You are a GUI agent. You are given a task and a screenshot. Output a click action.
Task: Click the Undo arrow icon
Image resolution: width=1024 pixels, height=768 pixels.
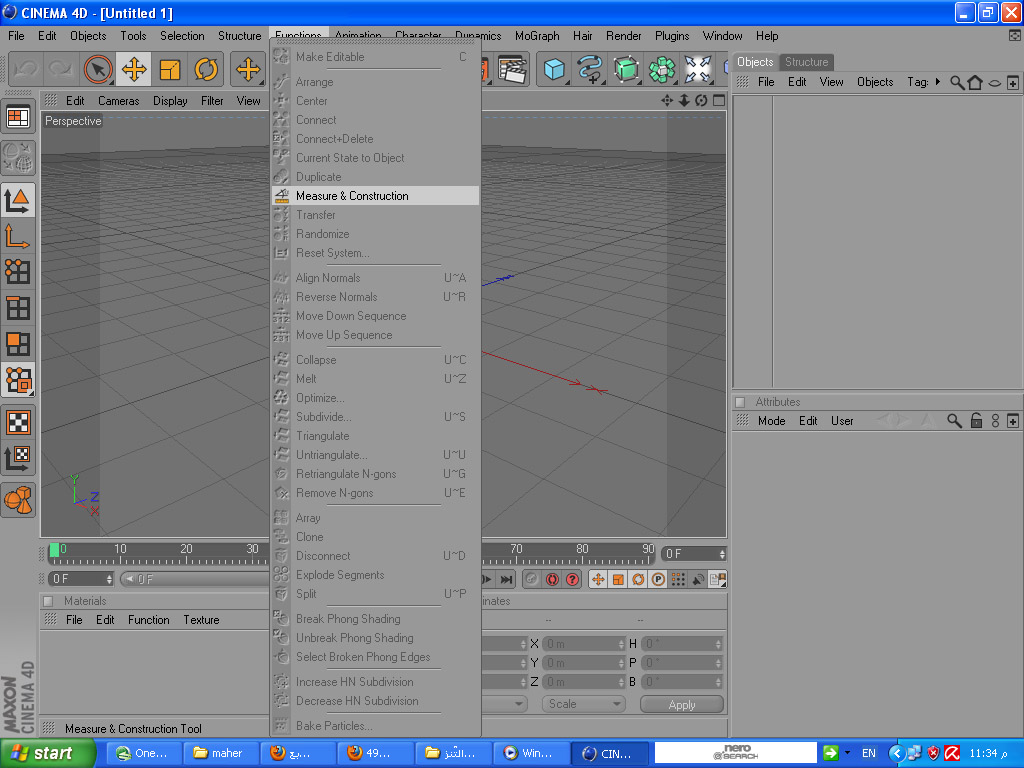point(26,69)
